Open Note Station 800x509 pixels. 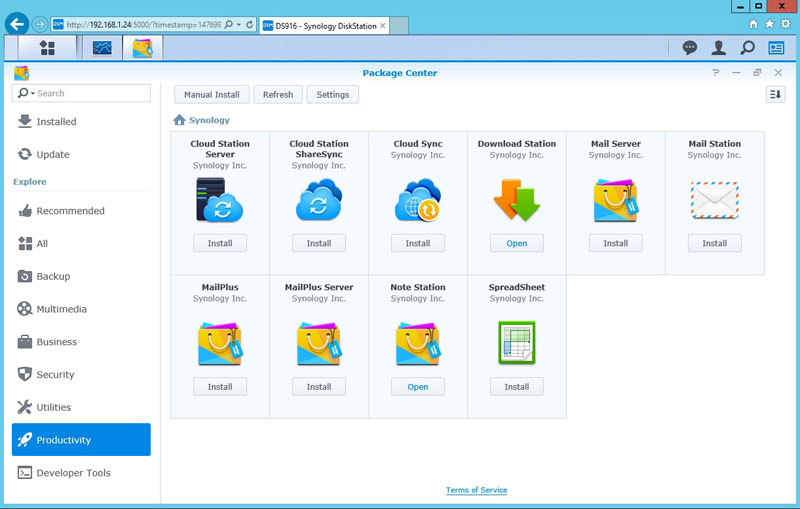[x=418, y=387]
